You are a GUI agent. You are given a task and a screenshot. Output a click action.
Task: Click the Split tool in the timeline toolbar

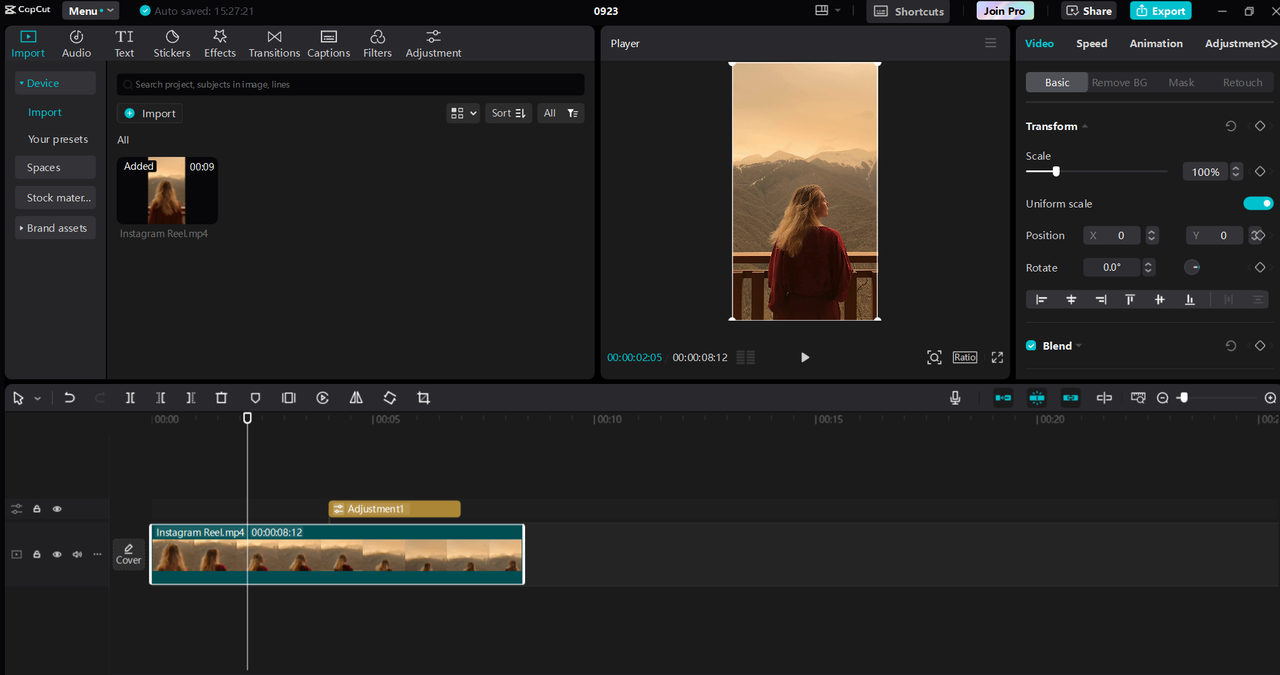[x=130, y=398]
